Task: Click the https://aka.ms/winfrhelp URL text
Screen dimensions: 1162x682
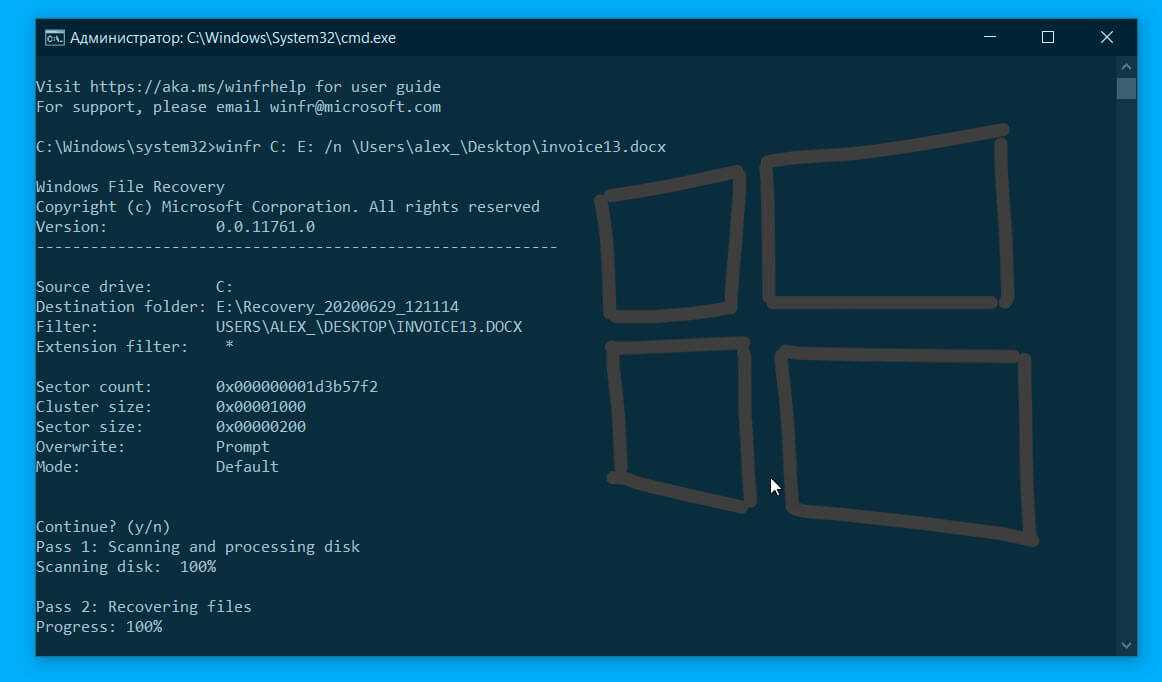Action: 197,87
